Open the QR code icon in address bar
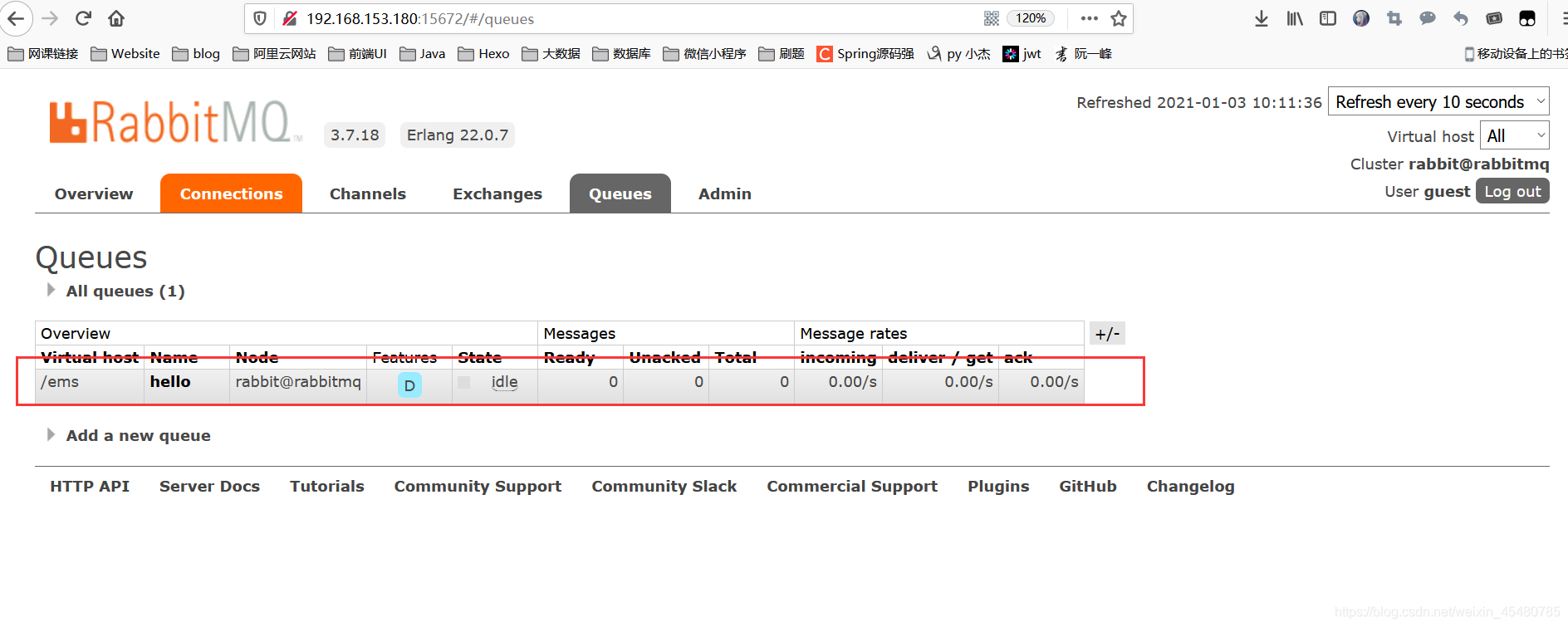The height and width of the screenshot is (627, 1568). pos(991,18)
